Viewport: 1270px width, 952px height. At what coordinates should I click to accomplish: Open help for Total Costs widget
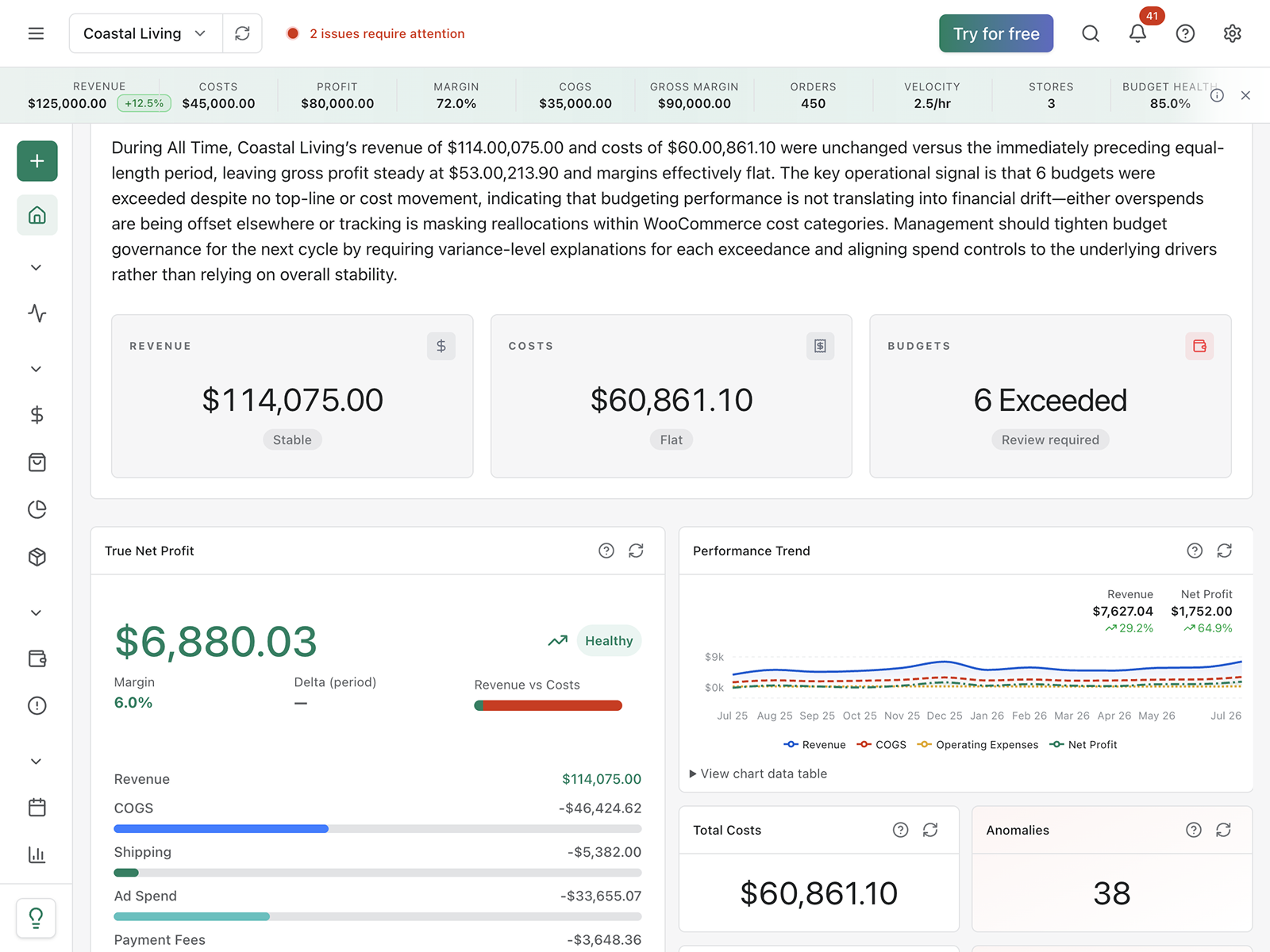[x=900, y=830]
